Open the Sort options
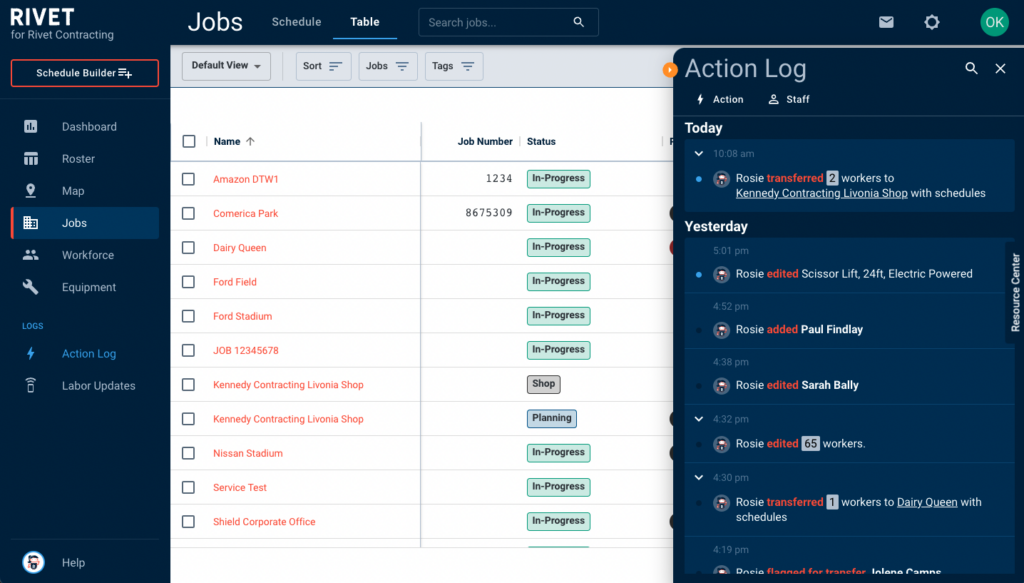1024x583 pixels. [323, 66]
